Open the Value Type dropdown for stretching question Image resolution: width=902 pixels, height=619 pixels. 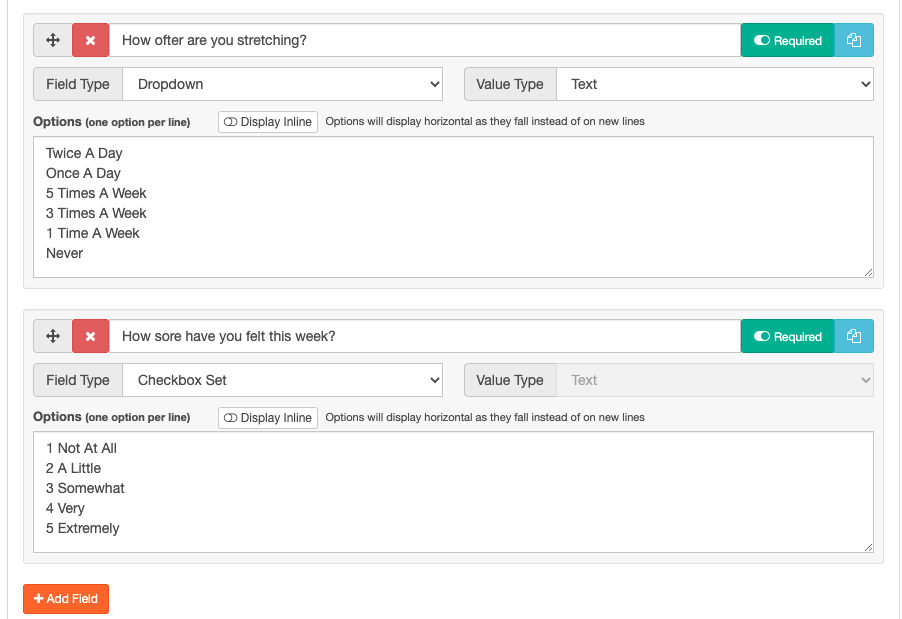coord(714,85)
